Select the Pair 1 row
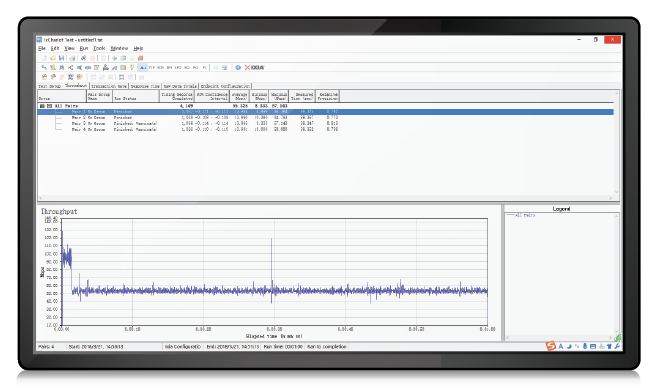The height and width of the screenshot is (389, 659). 326,112
